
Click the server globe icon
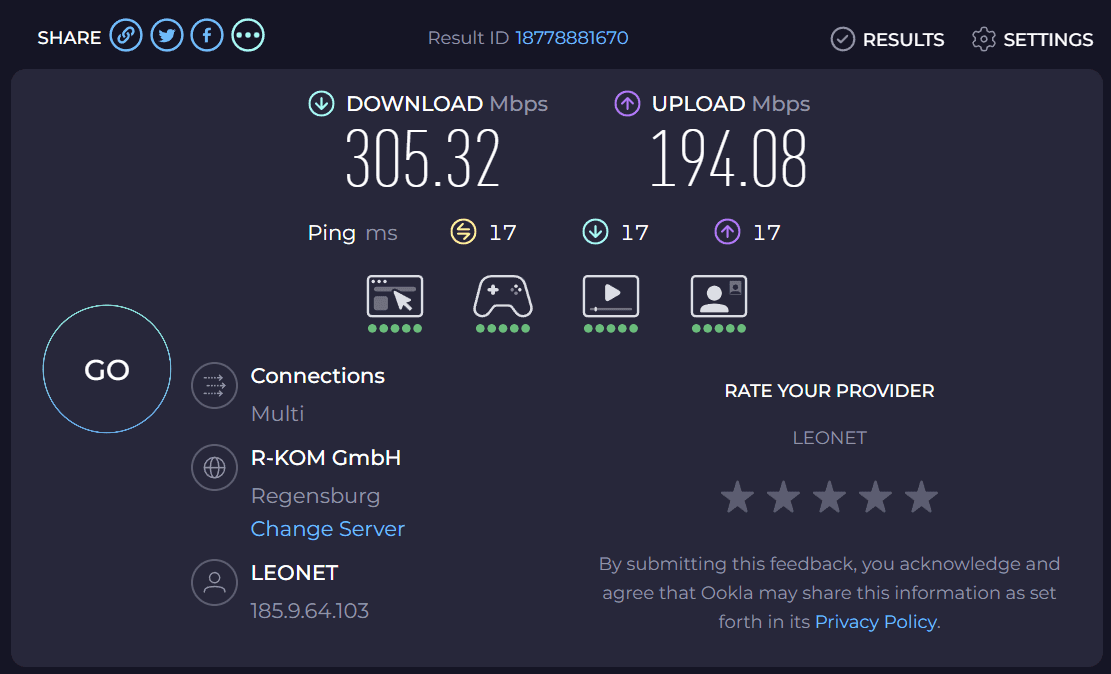click(214, 467)
